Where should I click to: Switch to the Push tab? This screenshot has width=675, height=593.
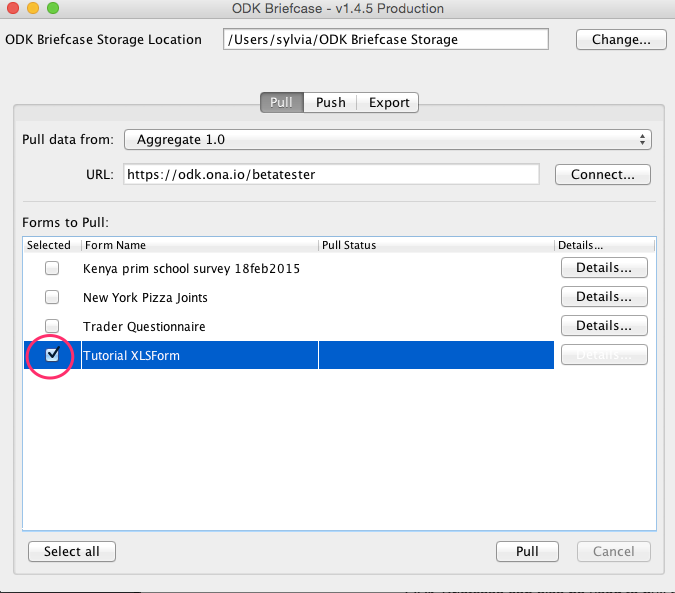point(331,102)
